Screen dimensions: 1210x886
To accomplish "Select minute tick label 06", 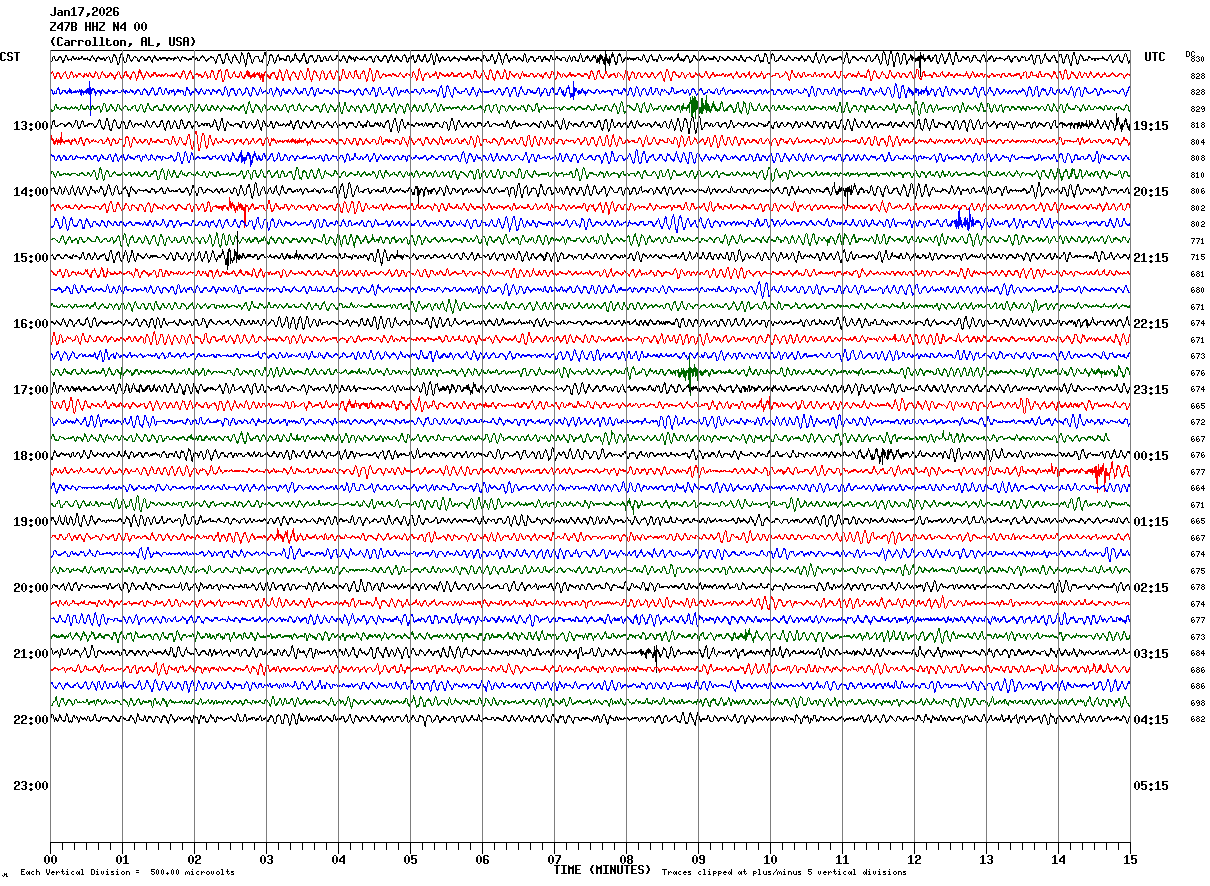I will coord(482,859).
